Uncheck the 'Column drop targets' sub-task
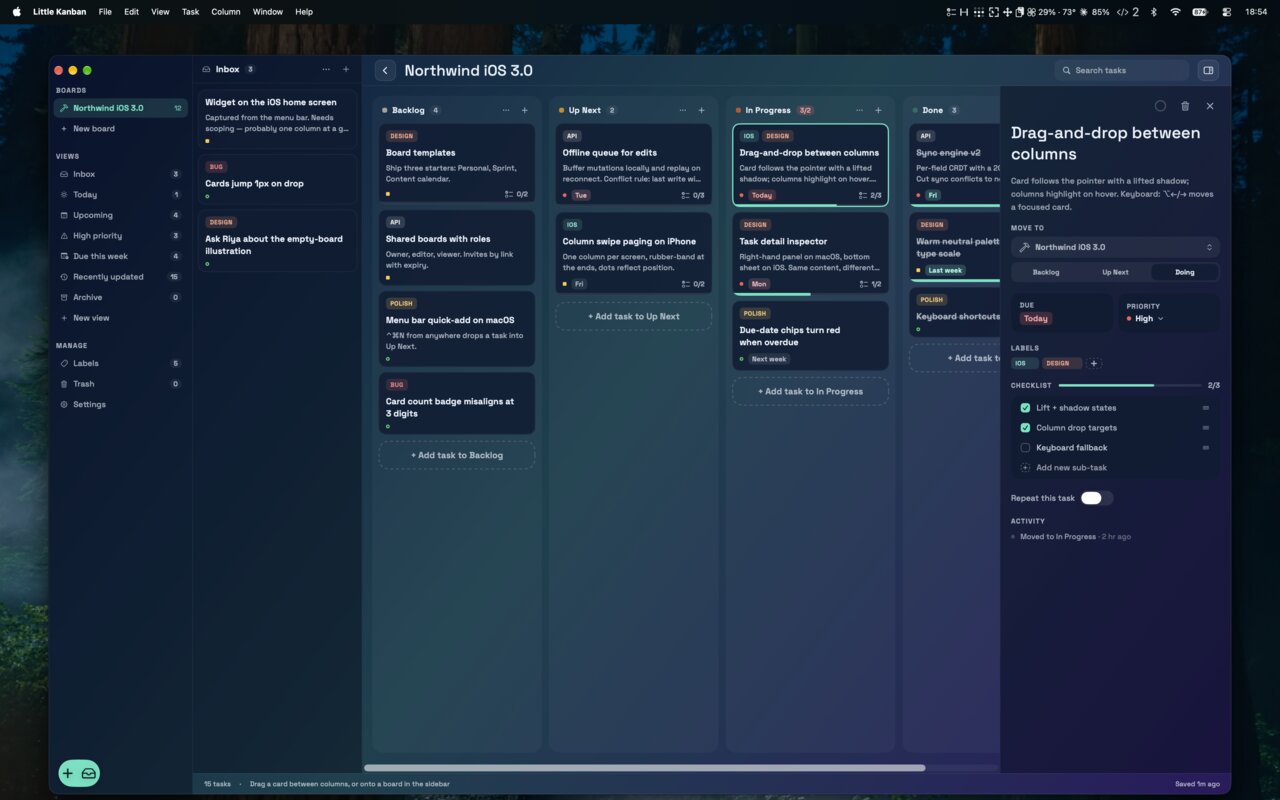Screen dimensions: 1280x800 click(1025, 428)
